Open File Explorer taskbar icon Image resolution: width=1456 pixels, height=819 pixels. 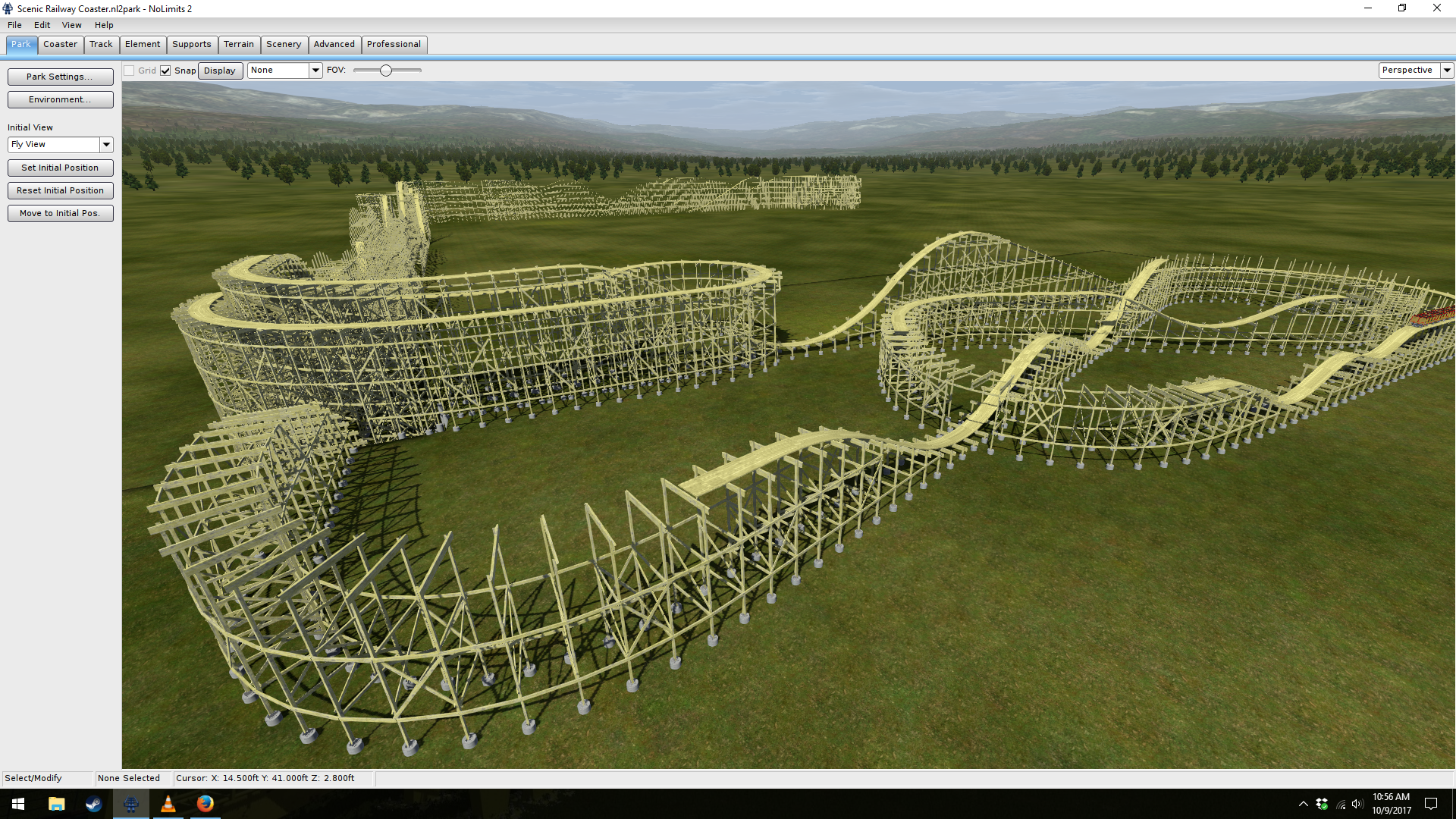pyautogui.click(x=56, y=804)
